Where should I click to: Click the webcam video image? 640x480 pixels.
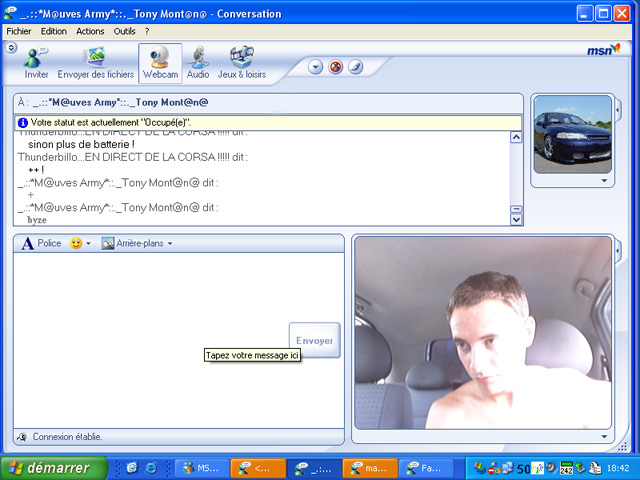pos(483,333)
